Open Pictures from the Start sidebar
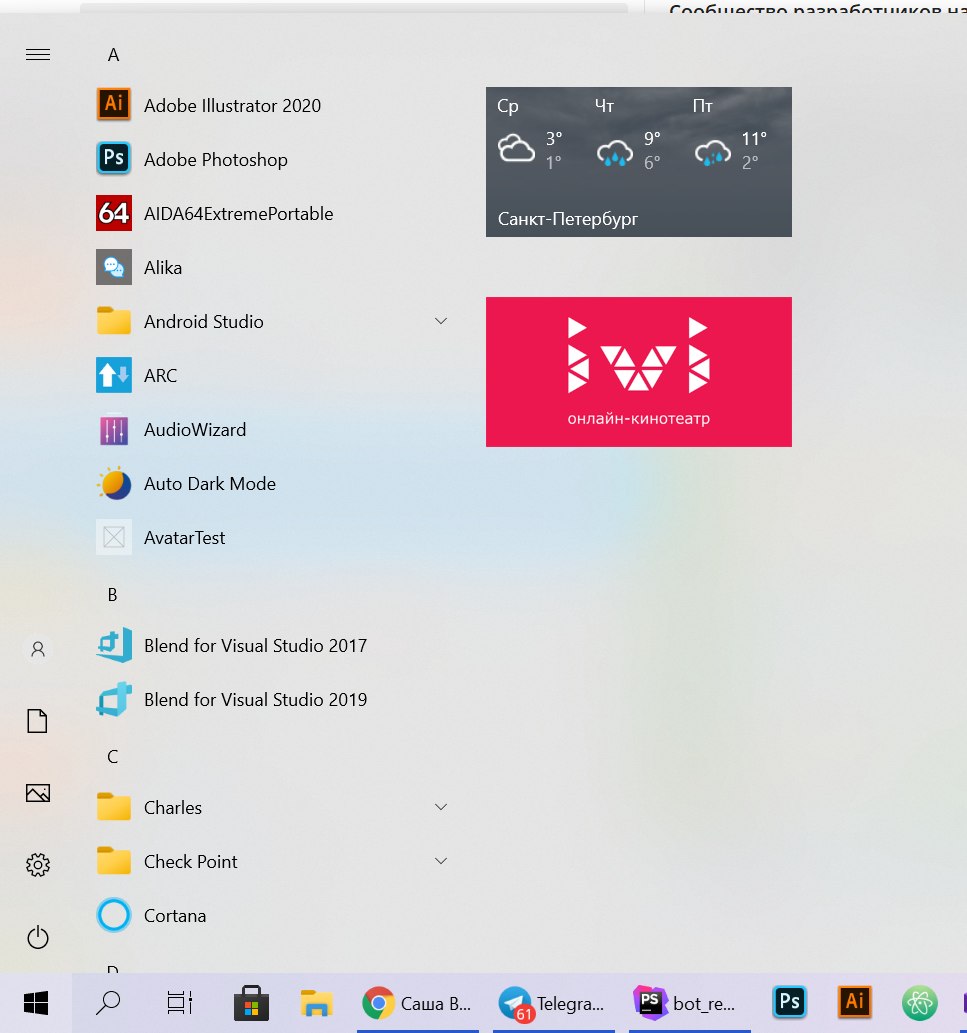Image resolution: width=967 pixels, height=1033 pixels. coord(38,793)
